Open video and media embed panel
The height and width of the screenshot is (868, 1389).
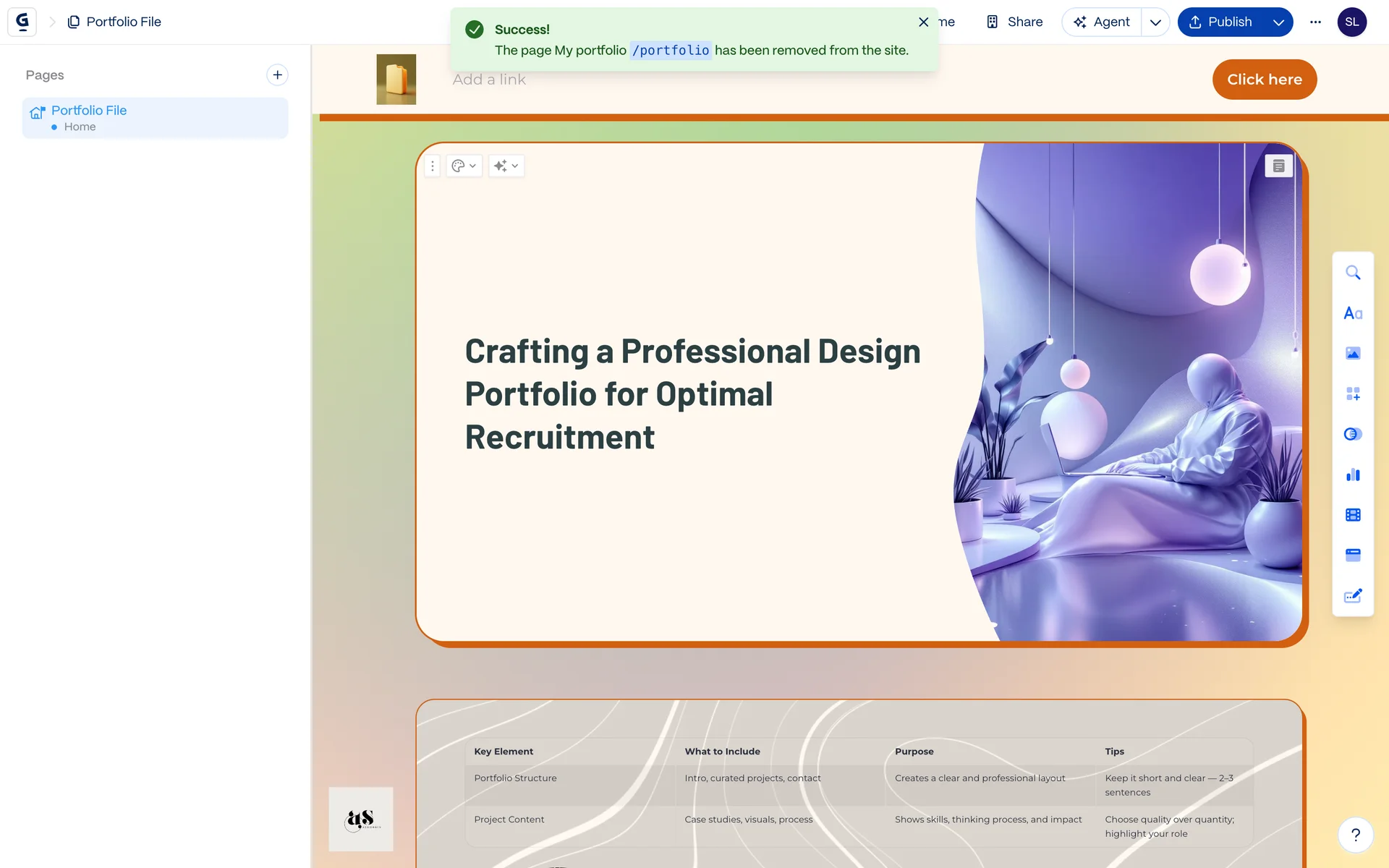click(1353, 515)
